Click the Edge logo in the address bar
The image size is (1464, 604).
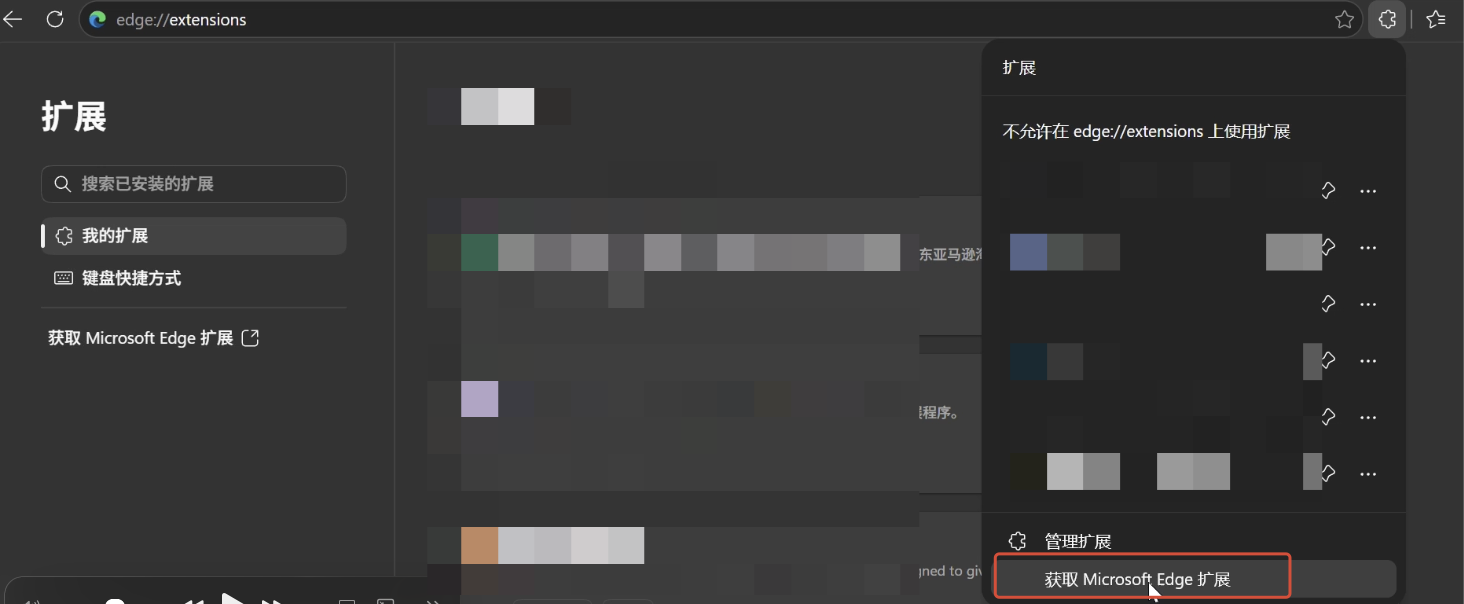(97, 19)
